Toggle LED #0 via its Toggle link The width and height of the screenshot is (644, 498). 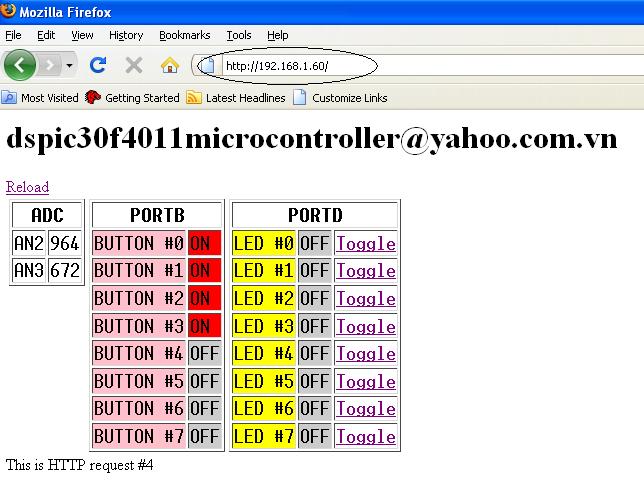366,243
